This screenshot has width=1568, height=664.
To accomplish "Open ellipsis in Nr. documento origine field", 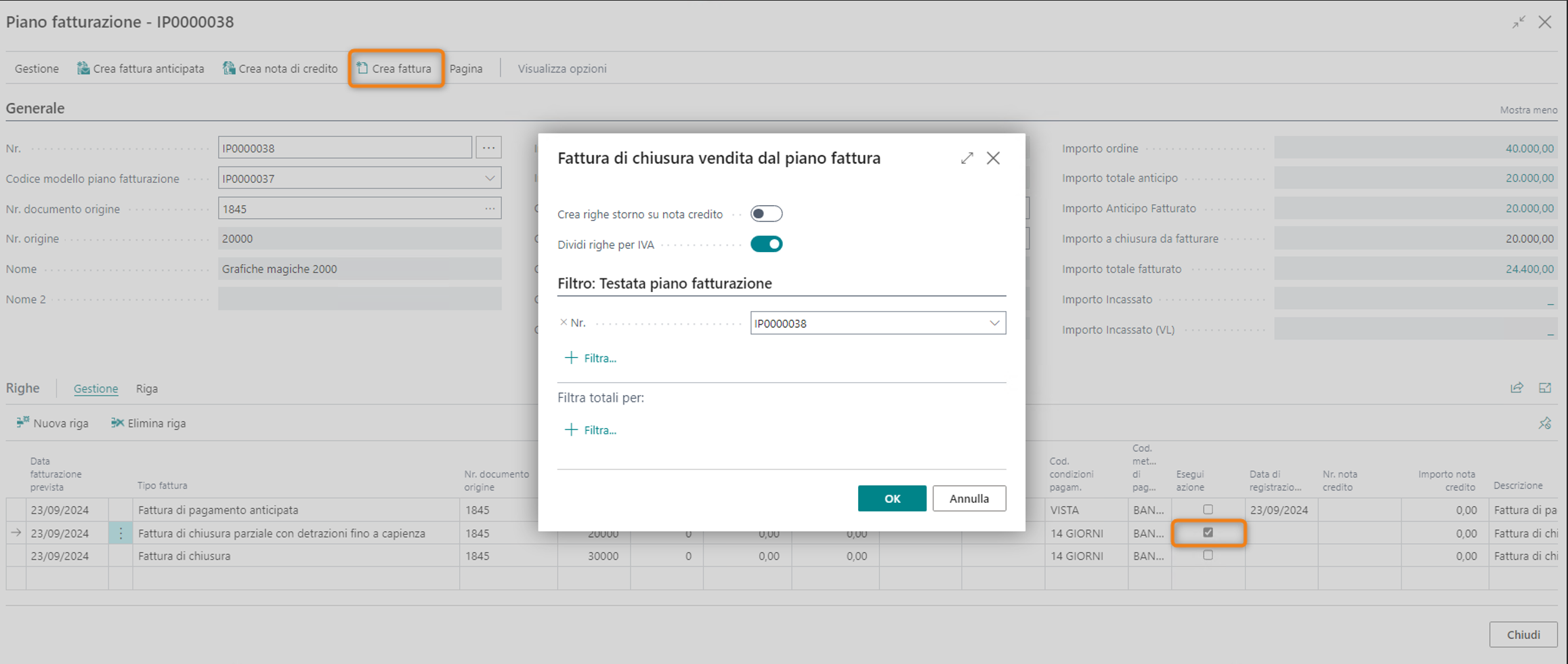I will point(490,209).
